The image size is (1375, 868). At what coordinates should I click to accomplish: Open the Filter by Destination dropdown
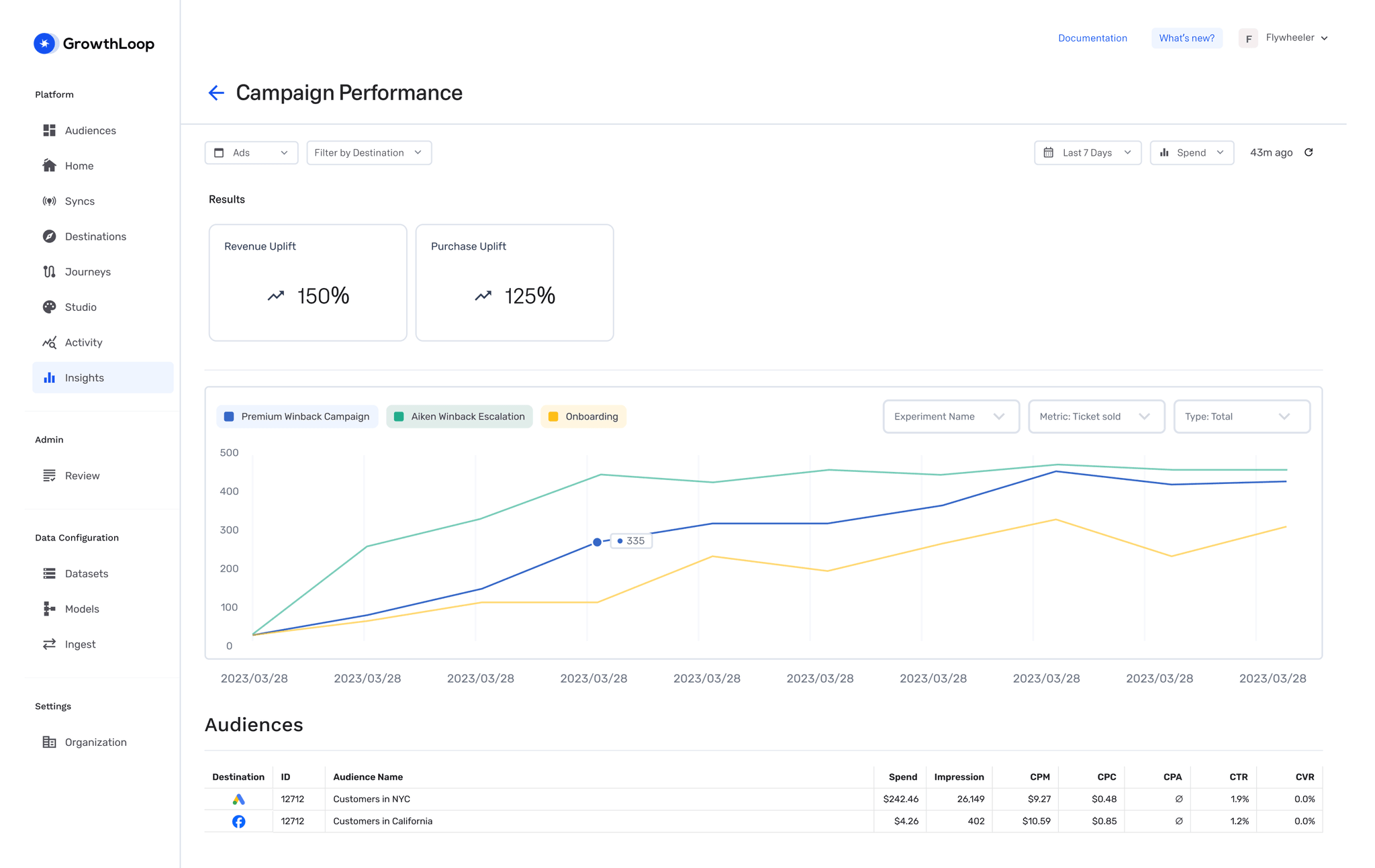(369, 152)
